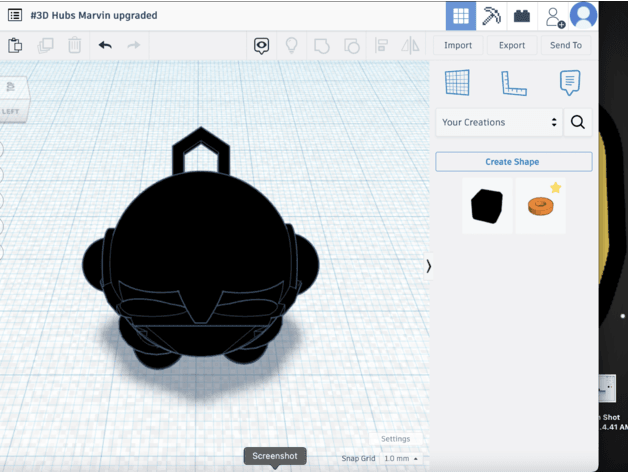
Task: Select the black cube shape thumbnail
Action: [x=487, y=206]
